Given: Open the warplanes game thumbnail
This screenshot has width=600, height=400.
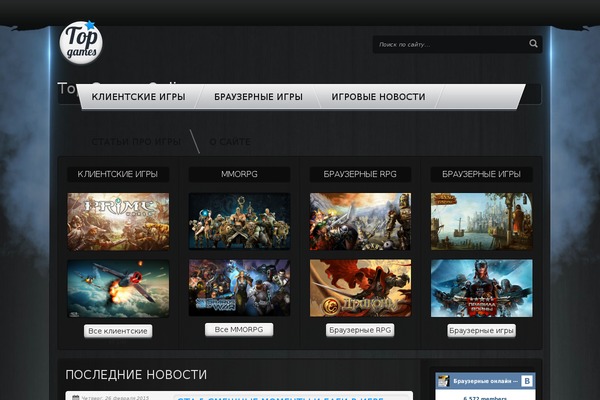Looking at the screenshot, I should tap(118, 289).
